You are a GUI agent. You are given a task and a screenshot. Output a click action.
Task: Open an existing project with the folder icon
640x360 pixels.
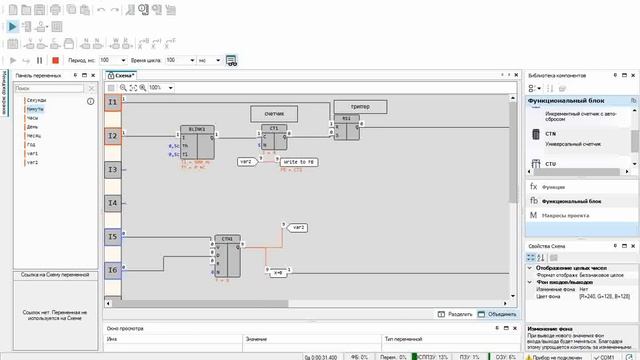(26, 9)
